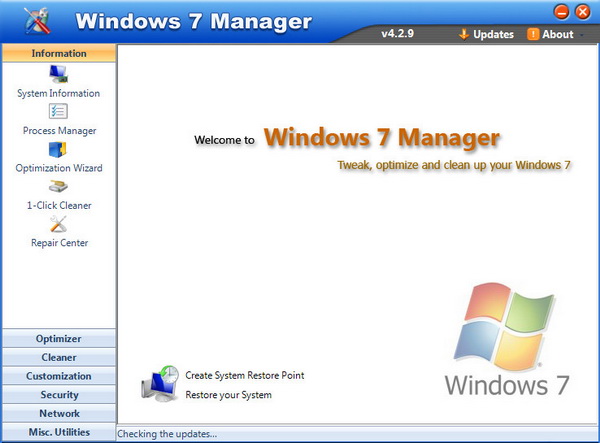The height and width of the screenshot is (443, 600).
Task: Click the Updates download arrow icon
Action: click(463, 34)
